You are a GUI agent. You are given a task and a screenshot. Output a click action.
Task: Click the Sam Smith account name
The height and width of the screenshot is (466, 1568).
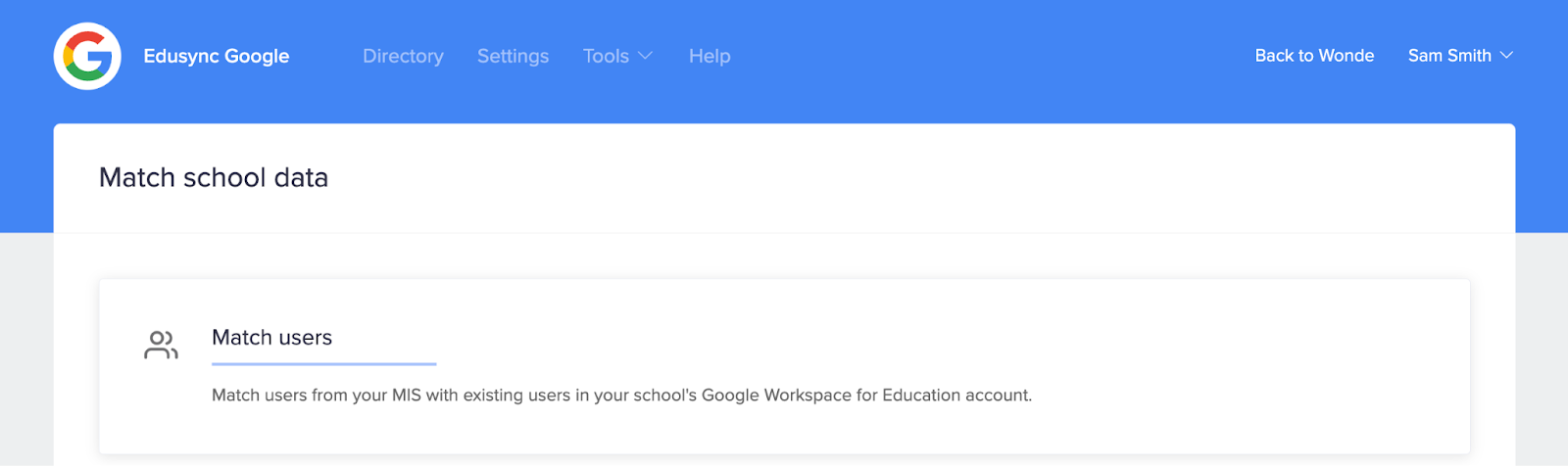1449,56
